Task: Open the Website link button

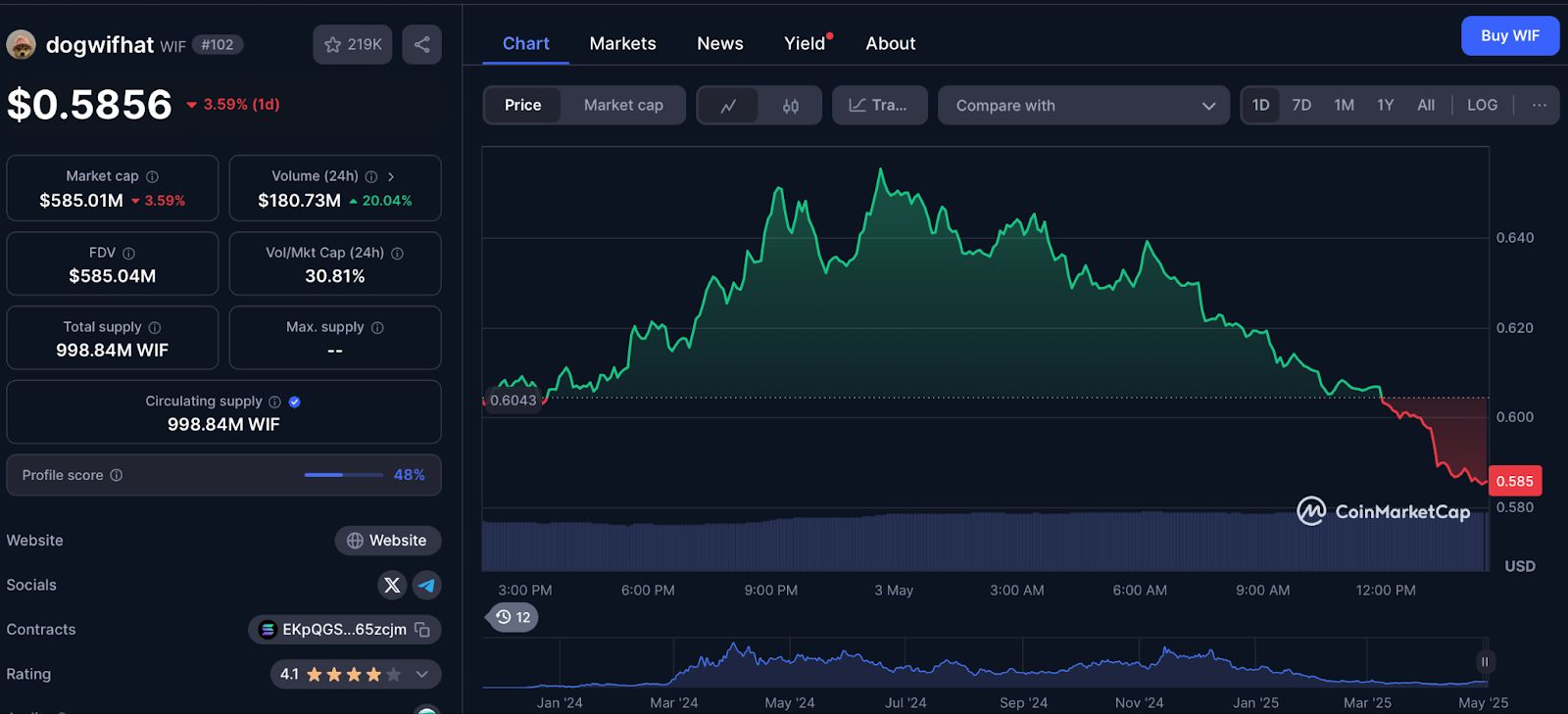Action: 387,541
